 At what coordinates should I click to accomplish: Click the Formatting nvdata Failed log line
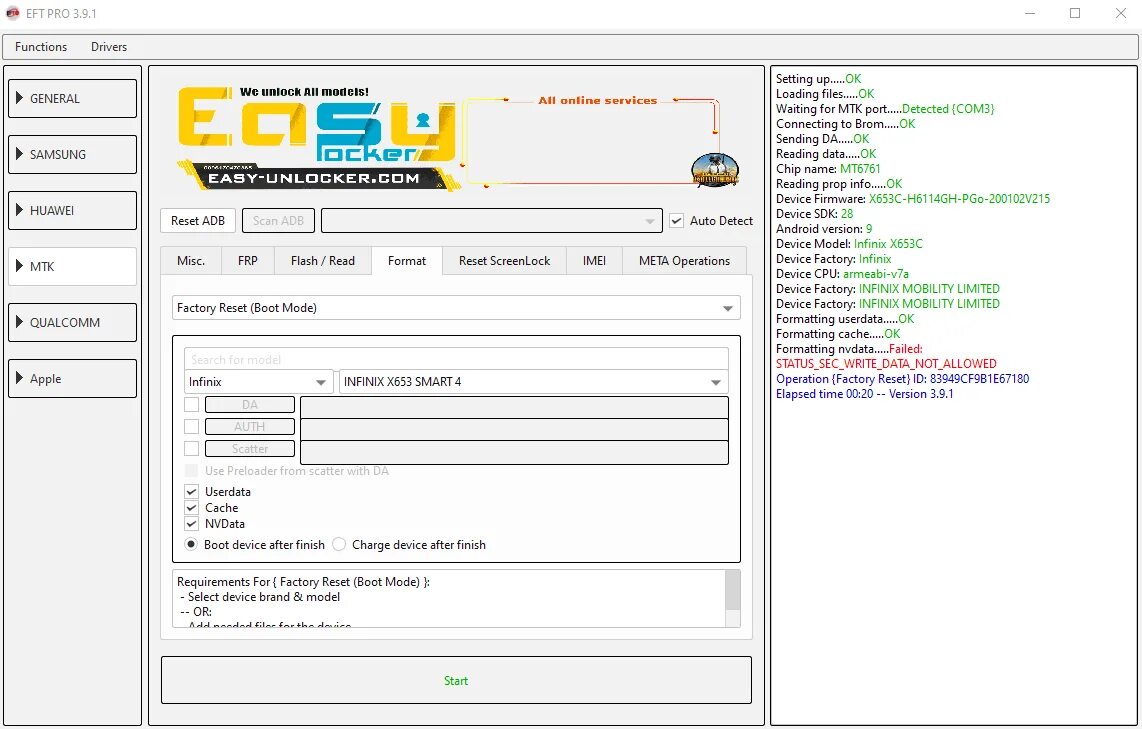pyautogui.click(x=849, y=349)
